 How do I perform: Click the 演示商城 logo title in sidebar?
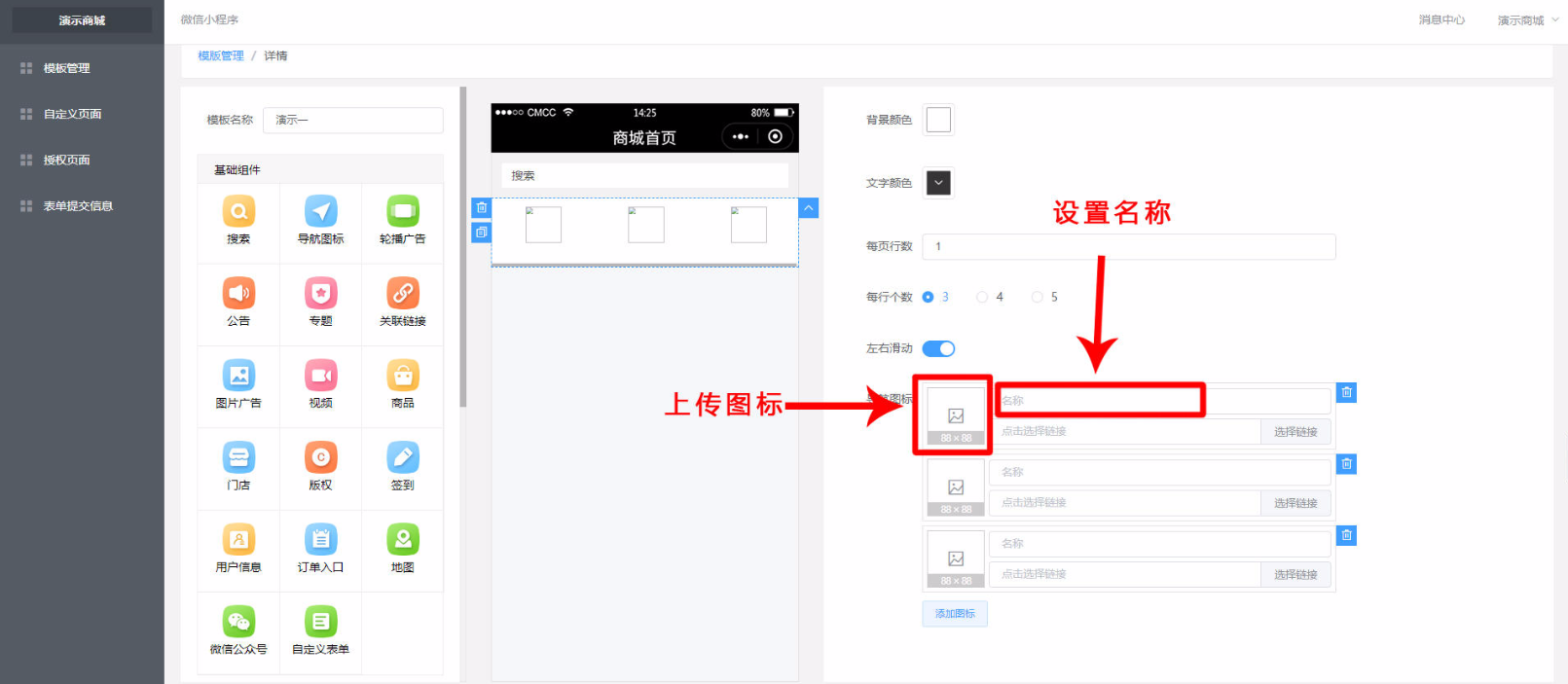coord(82,20)
